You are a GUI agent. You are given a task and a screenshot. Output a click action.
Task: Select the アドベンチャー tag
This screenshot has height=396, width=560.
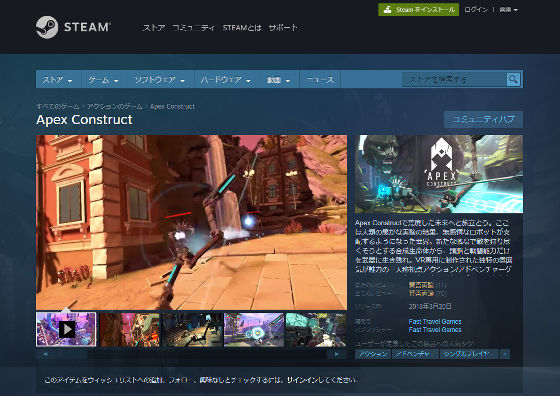415,354
